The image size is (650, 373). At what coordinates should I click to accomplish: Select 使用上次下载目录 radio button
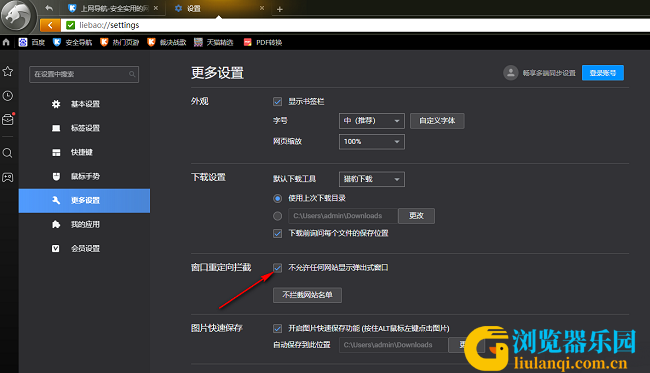(x=278, y=199)
